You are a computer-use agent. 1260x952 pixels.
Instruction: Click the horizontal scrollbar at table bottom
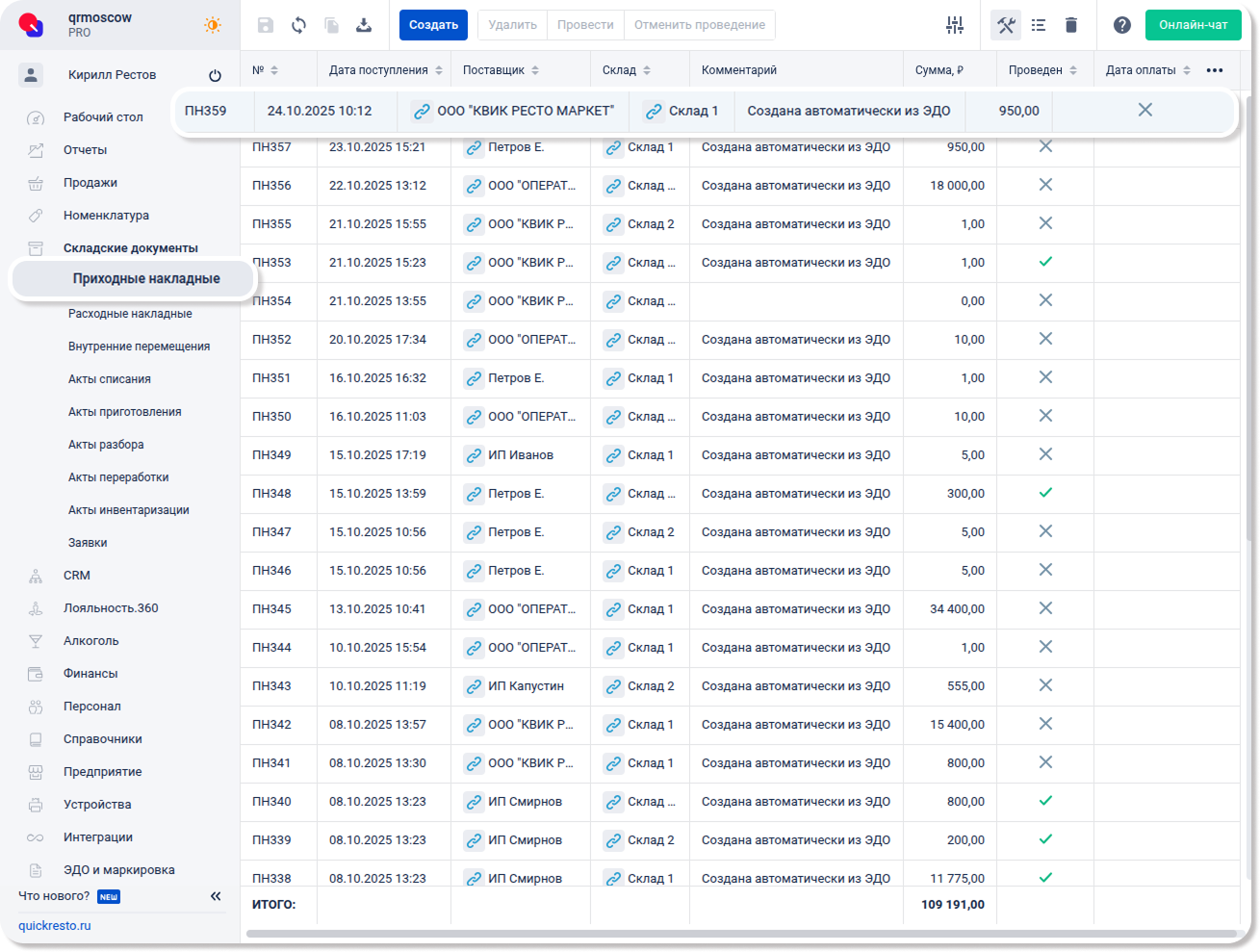click(x=741, y=934)
